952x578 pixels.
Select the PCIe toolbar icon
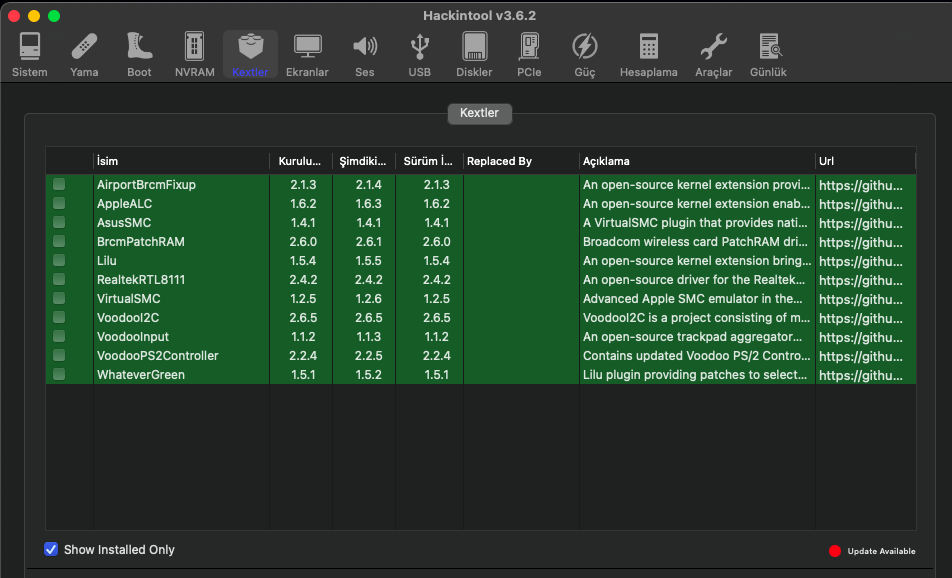[529, 54]
